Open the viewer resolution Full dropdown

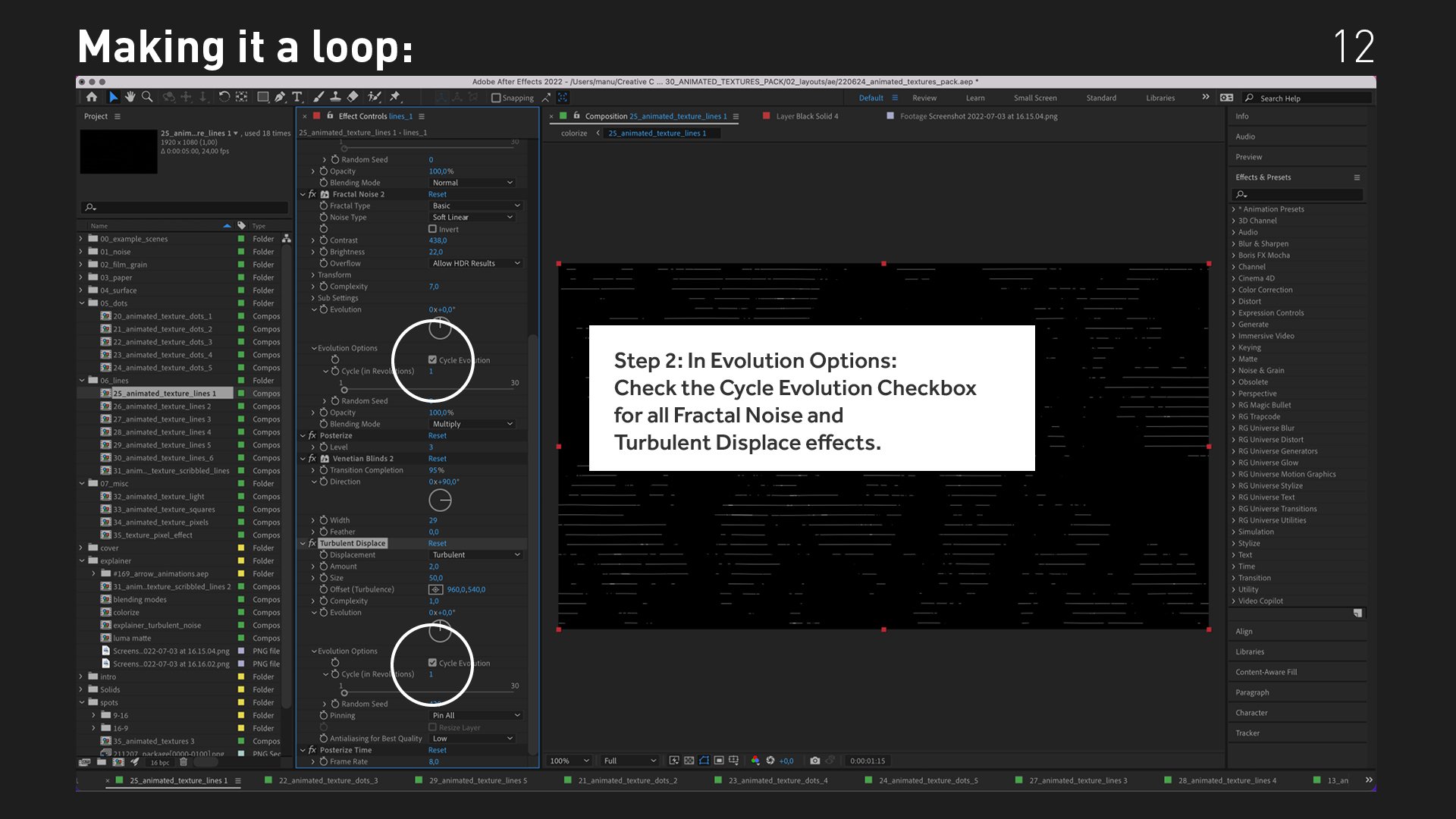pyautogui.click(x=629, y=761)
